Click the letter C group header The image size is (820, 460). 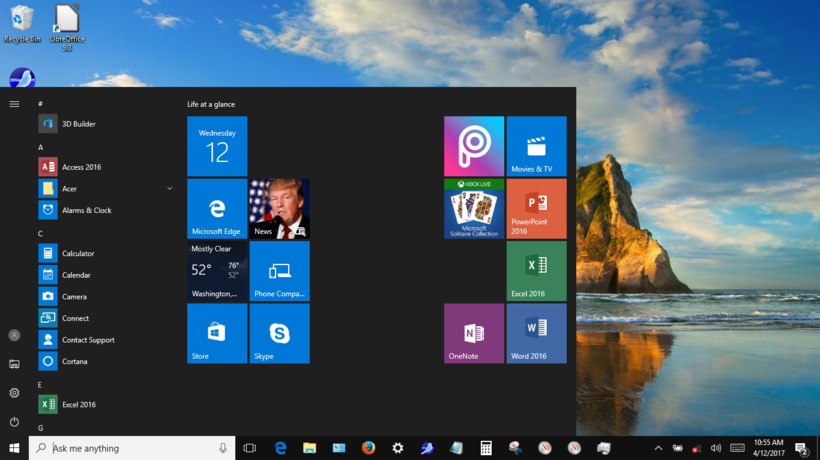coord(40,234)
